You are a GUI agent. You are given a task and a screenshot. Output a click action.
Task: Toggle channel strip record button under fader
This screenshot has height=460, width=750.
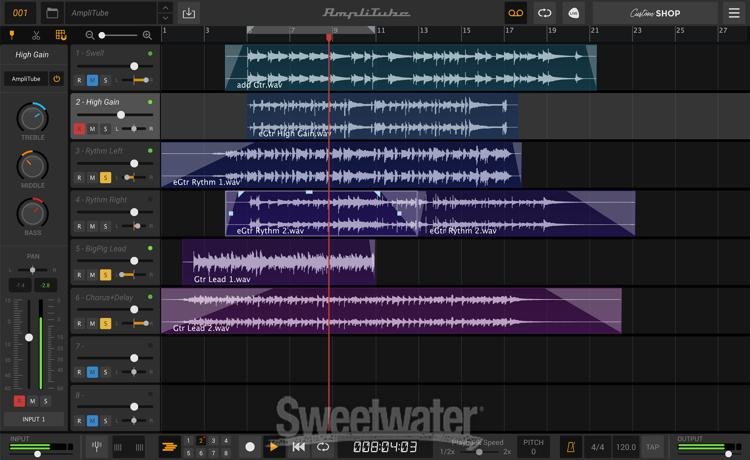[x=19, y=401]
